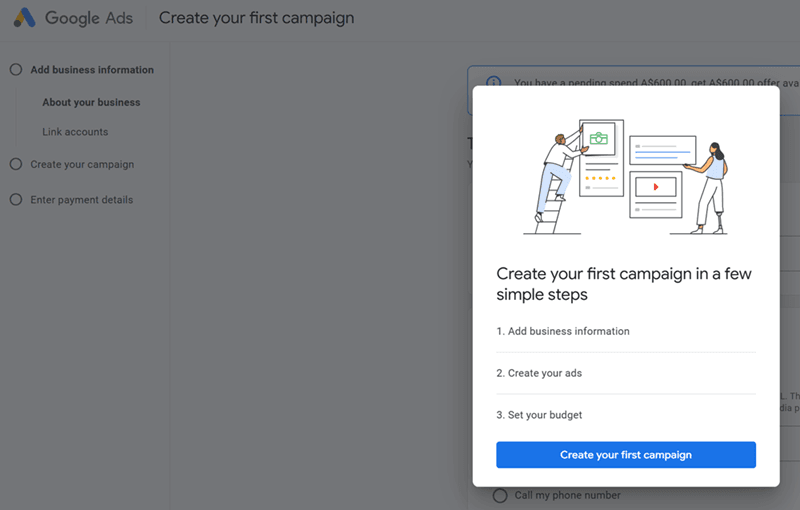Select the 'Create your campaign' sidebar step label
Screen dimensions: 800x510
point(82,164)
